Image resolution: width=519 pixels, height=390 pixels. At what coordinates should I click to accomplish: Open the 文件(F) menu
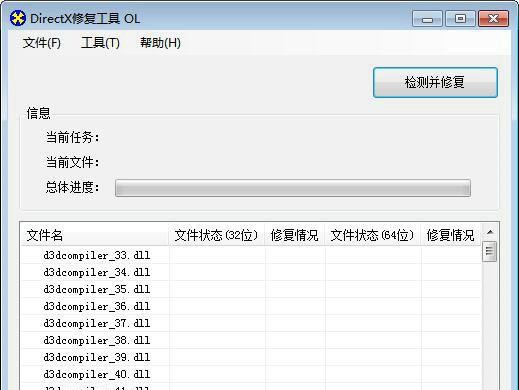(42, 43)
